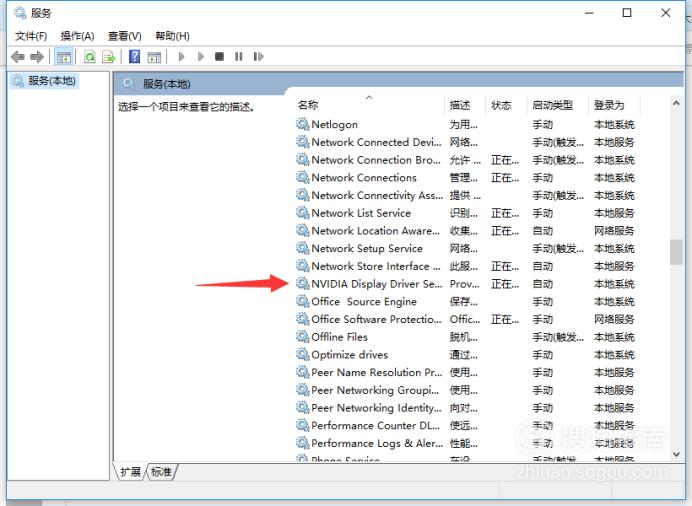Click the Back arrow toolbar icon
Screen dimensions: 692x506
(x=18, y=56)
